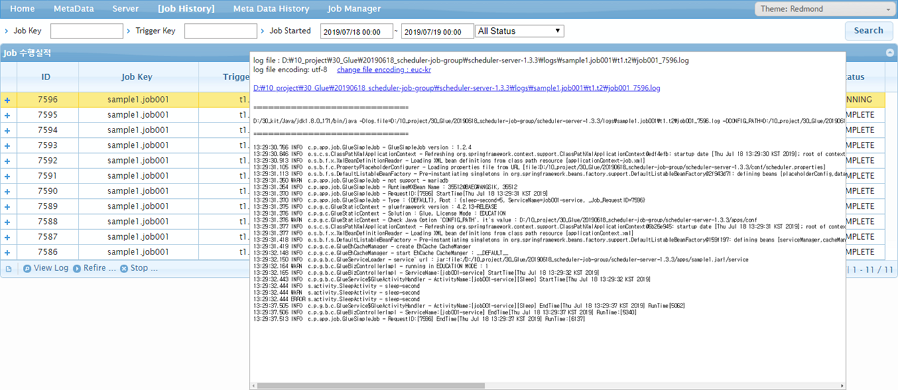Click the Refire play icon
Image resolution: width=898 pixels, height=390 pixels.
point(77,269)
